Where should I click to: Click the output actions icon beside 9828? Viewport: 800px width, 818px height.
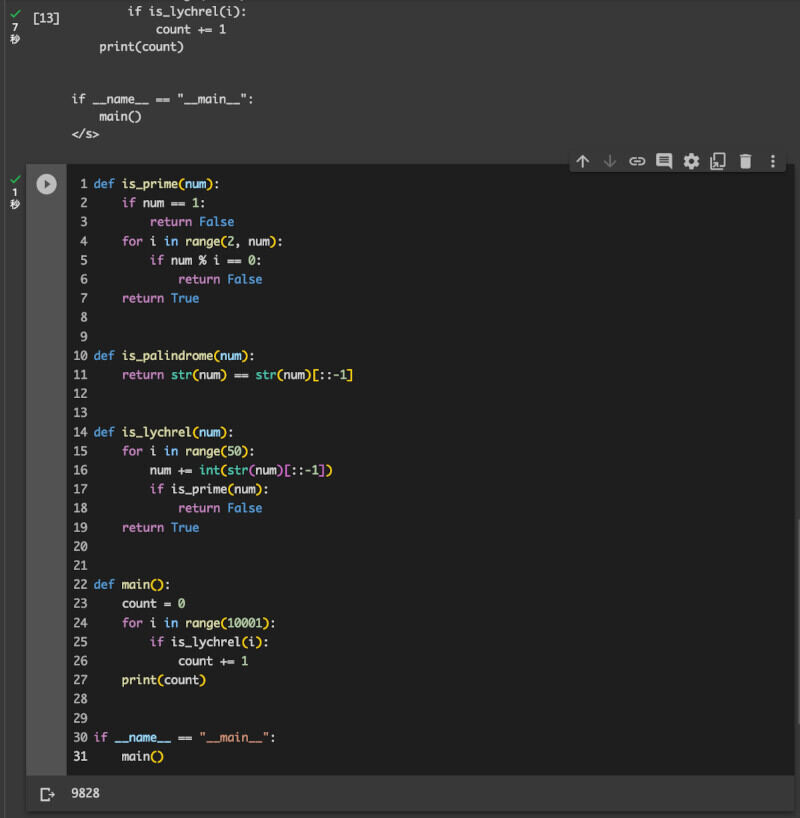pos(46,793)
